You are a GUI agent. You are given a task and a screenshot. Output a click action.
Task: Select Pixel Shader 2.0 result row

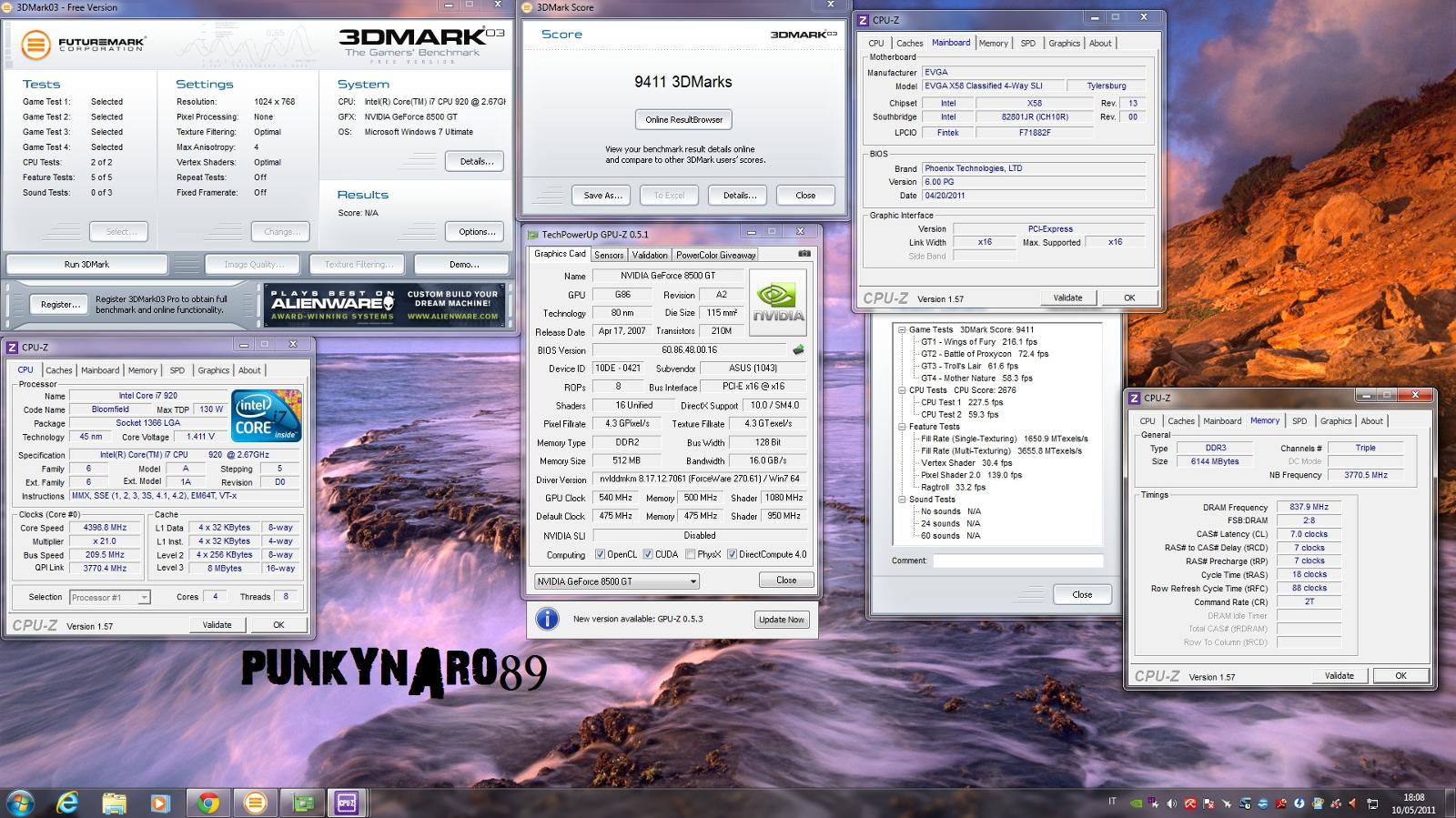971,475
